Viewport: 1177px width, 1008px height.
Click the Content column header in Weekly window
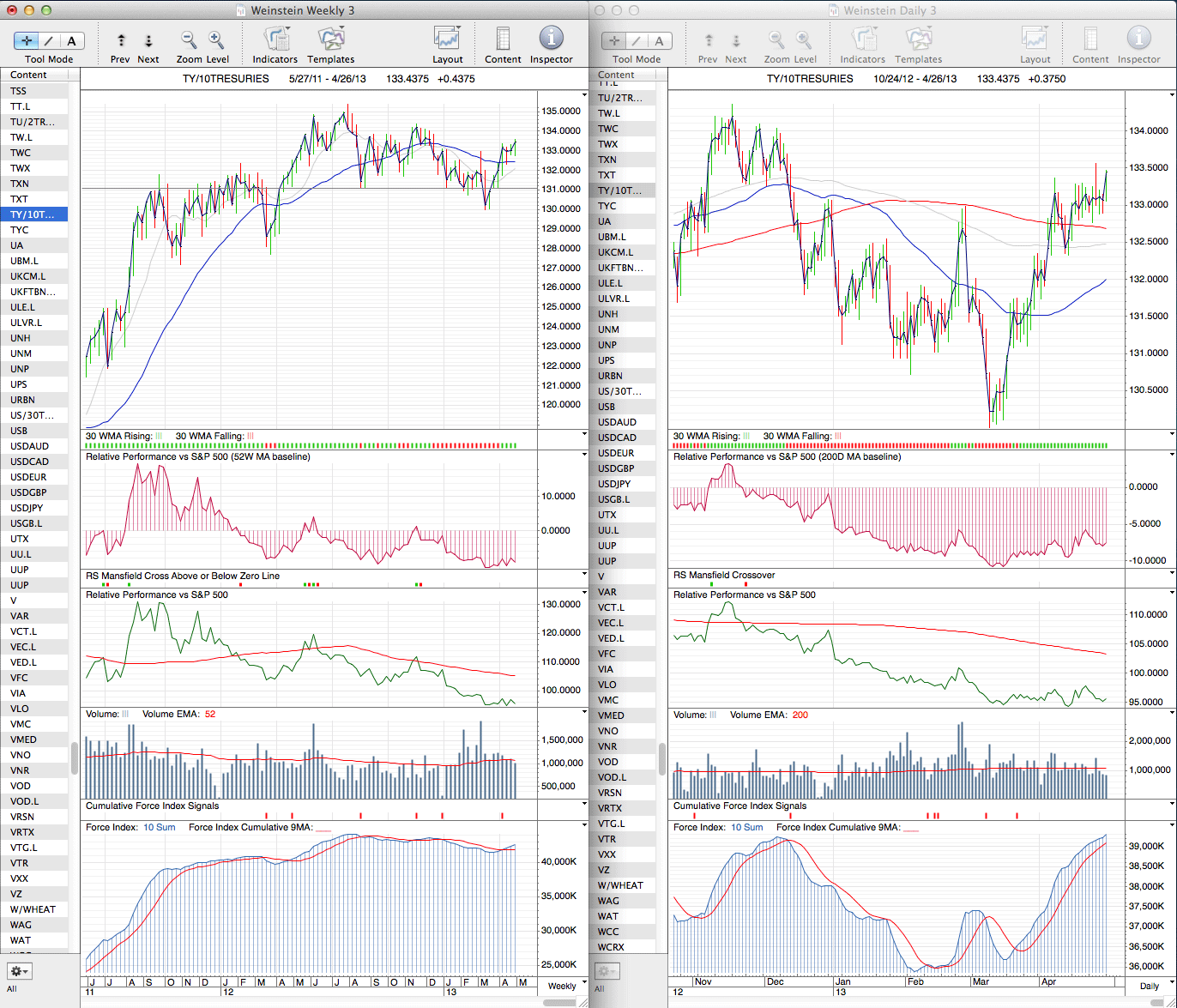coord(34,75)
